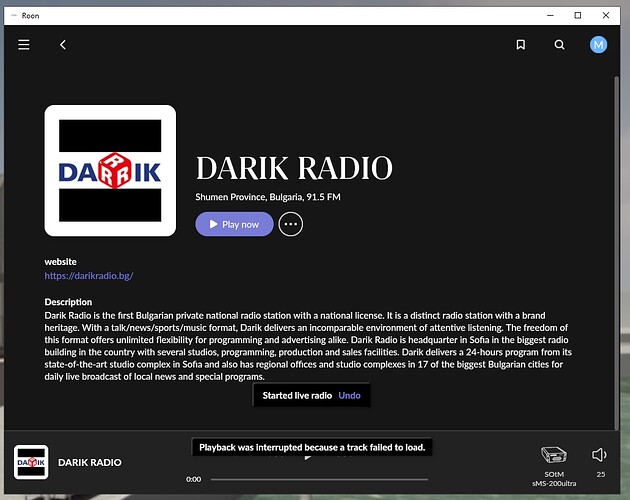Image resolution: width=630 pixels, height=500 pixels.
Task: Open the M user profile avatar
Action: (x=598, y=45)
